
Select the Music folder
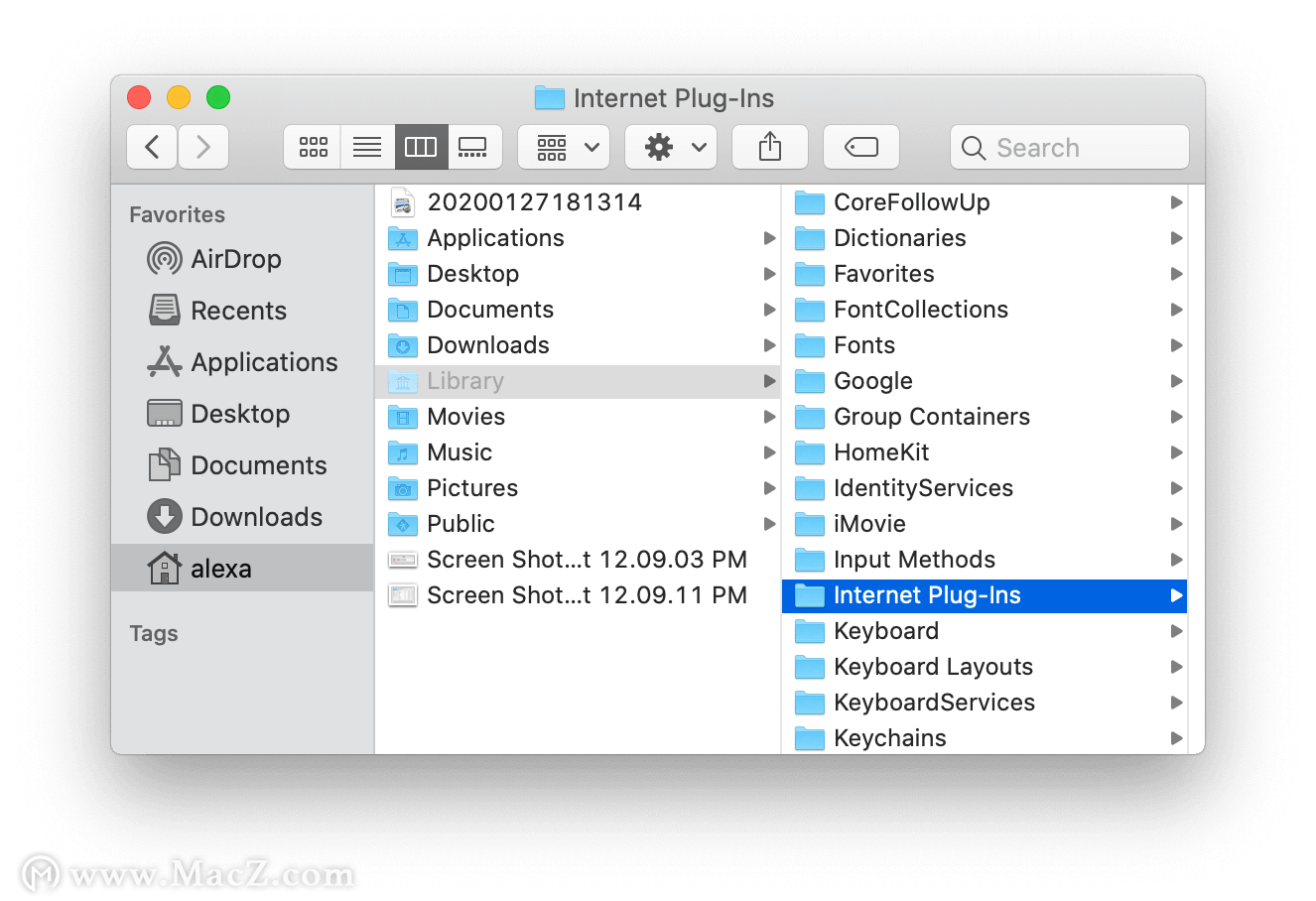[578, 452]
